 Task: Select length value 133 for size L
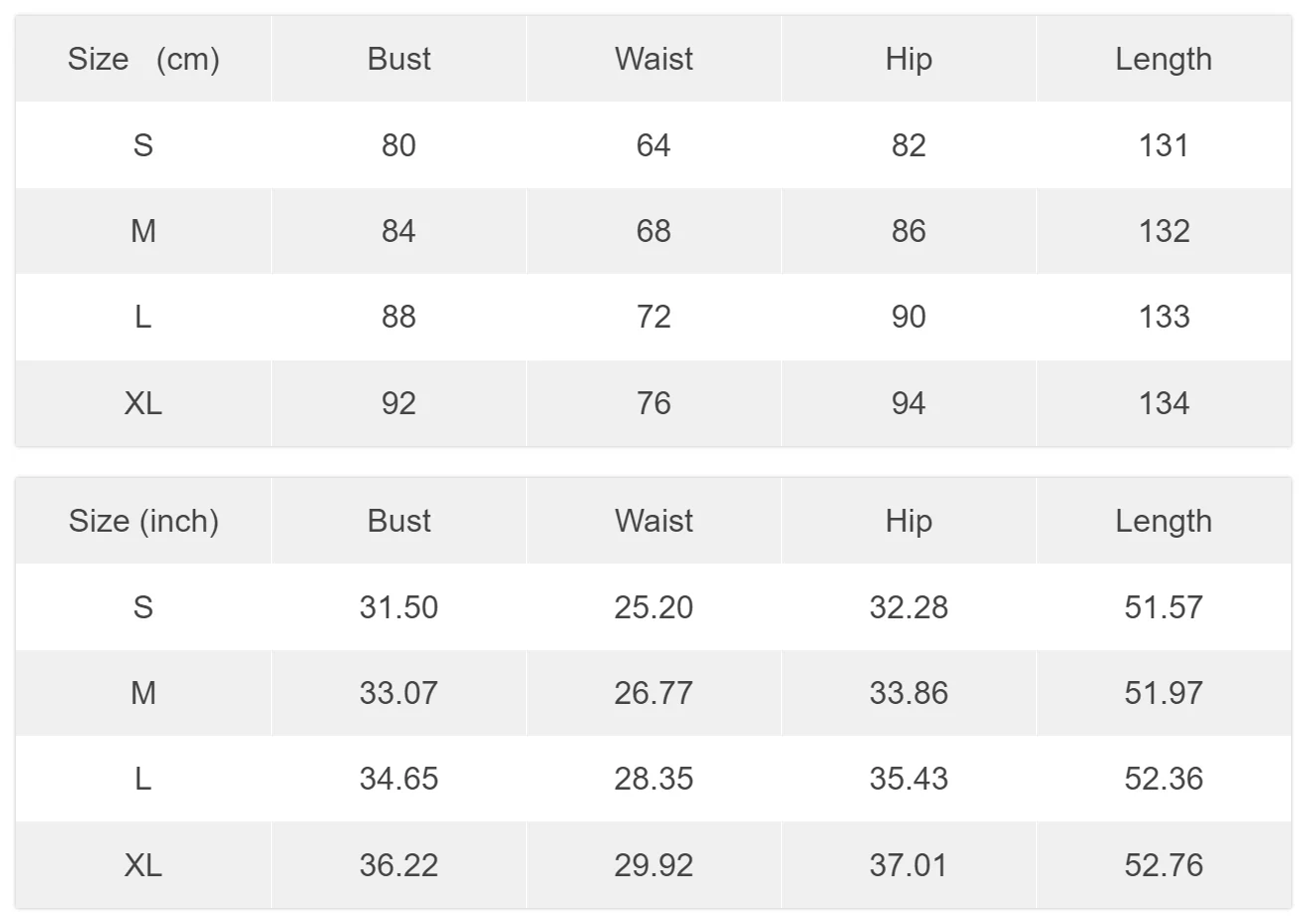1164,317
